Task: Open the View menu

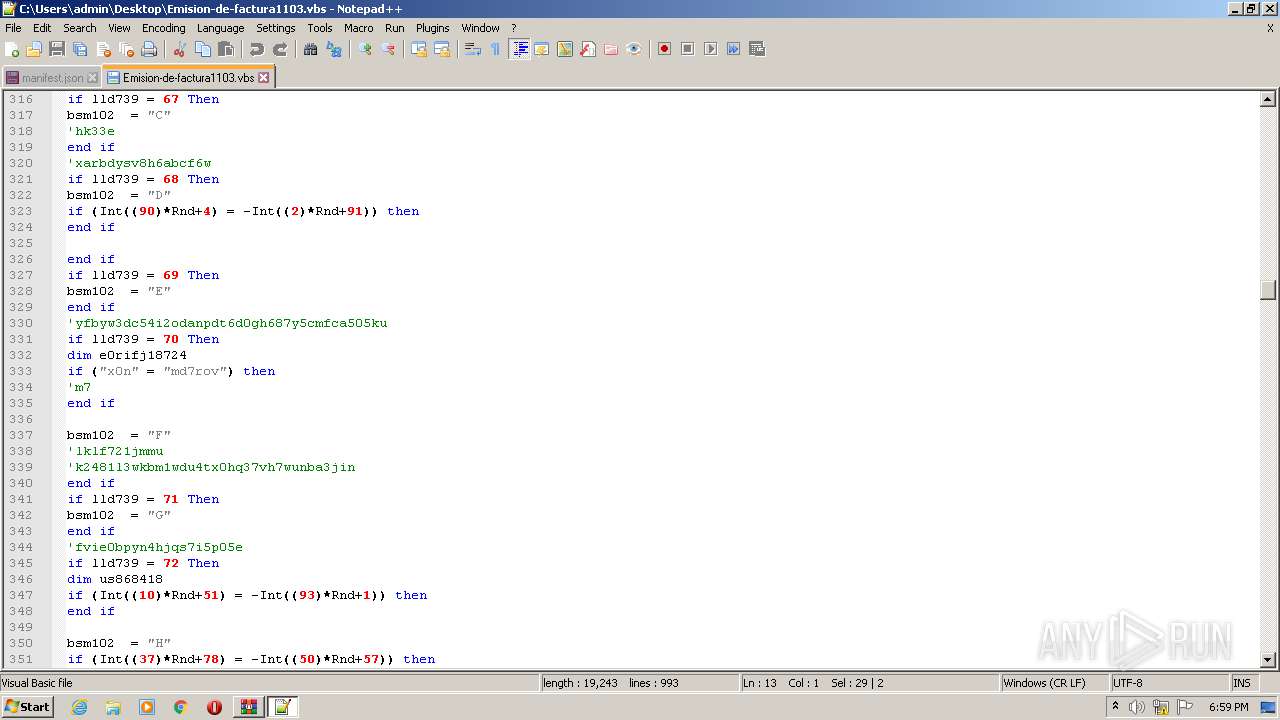Action: (x=119, y=28)
